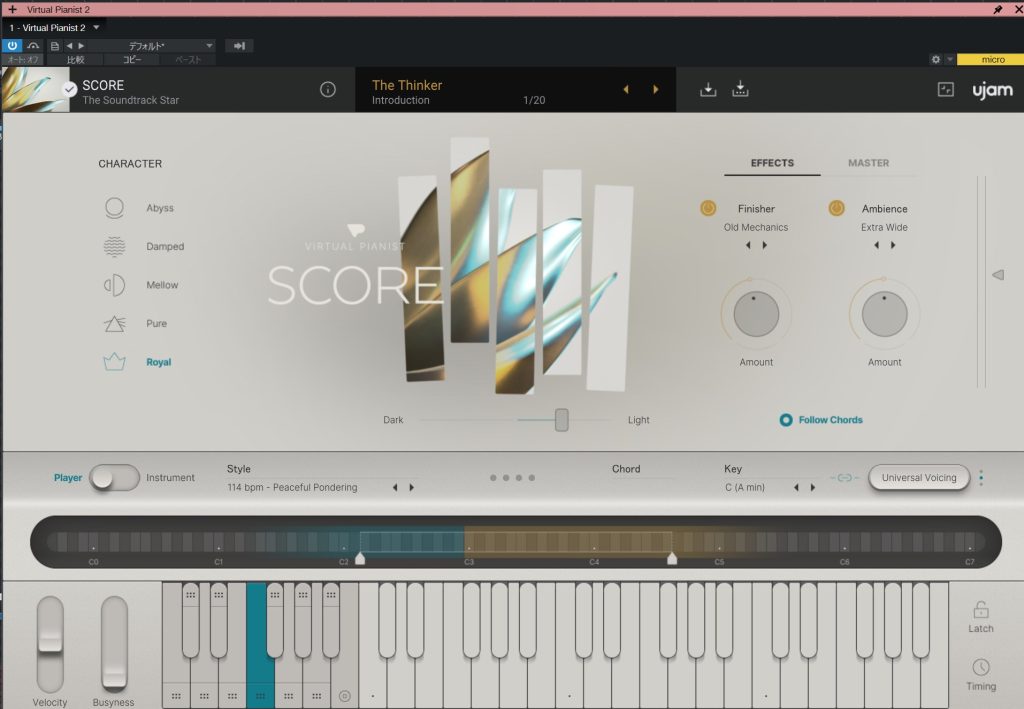
Task: Open the Timing clock setting
Action: tap(980, 667)
